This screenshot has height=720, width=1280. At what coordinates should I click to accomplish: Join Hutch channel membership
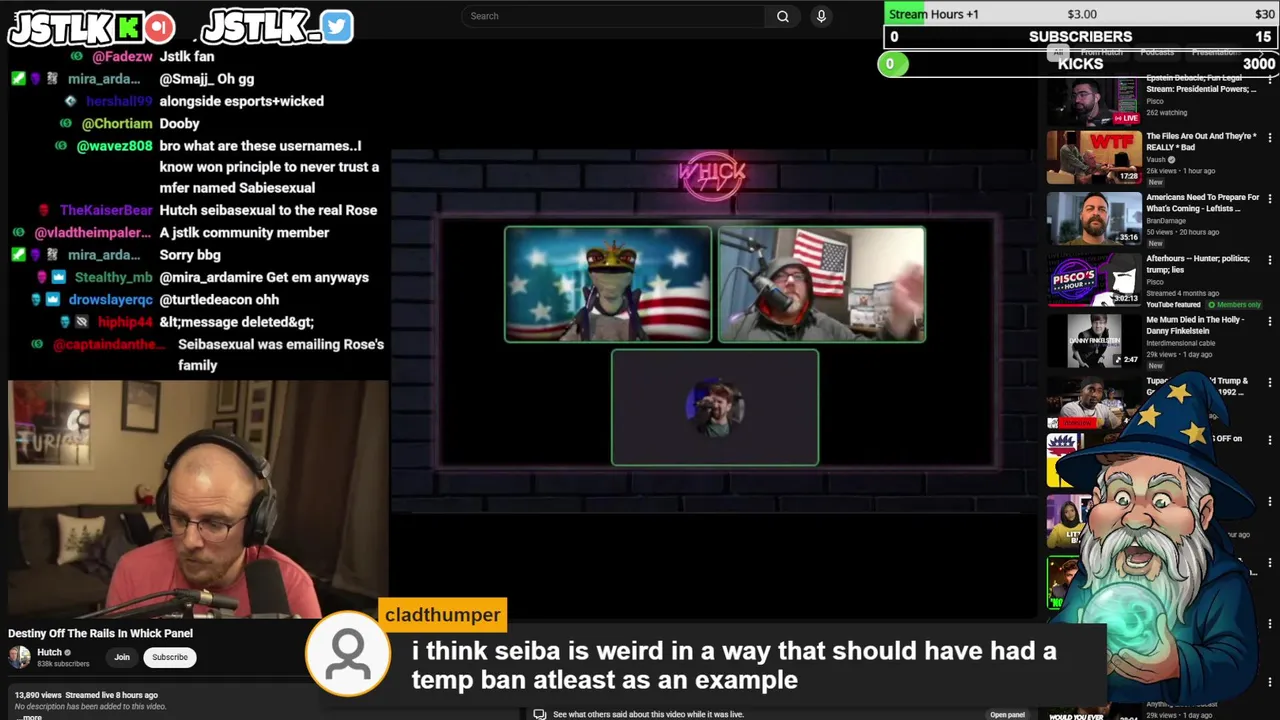point(122,657)
